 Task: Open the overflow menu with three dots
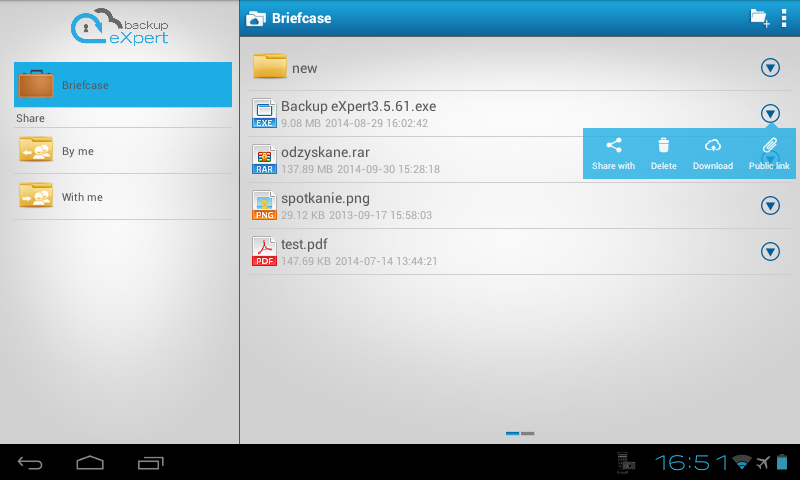[784, 18]
